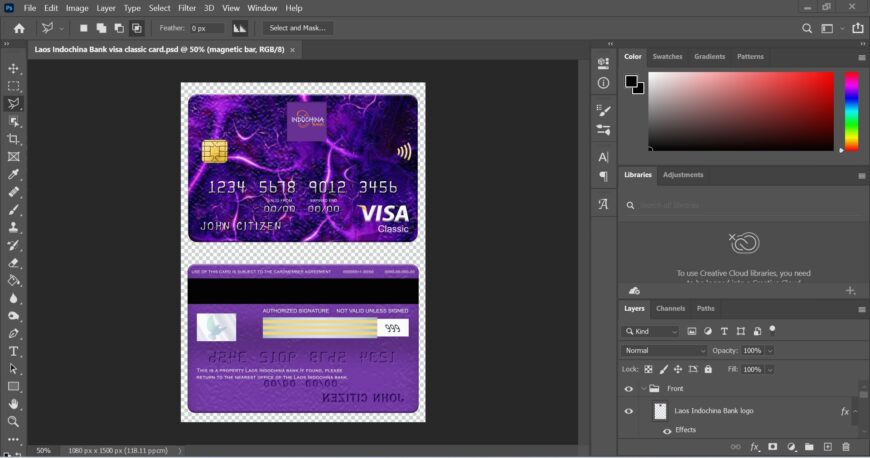Collapse the Front group
Screen dimensions: 870x458
coord(644,389)
